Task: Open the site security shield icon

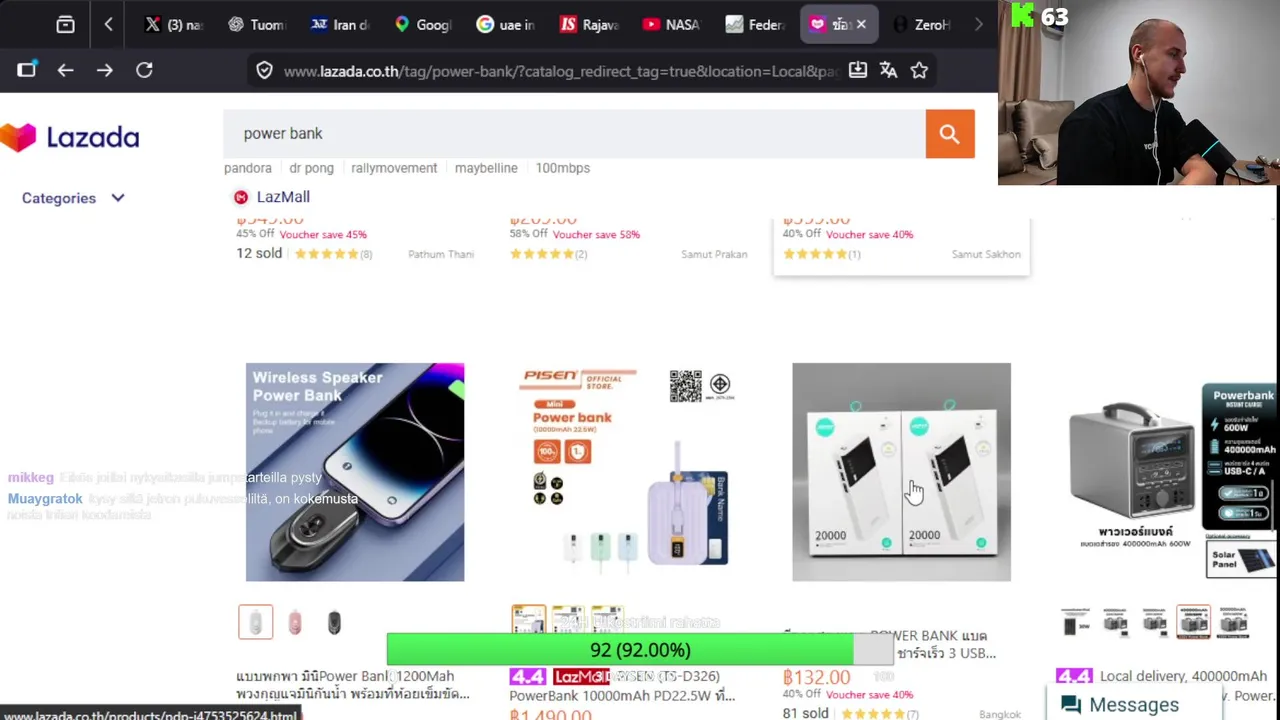Action: 264,70
